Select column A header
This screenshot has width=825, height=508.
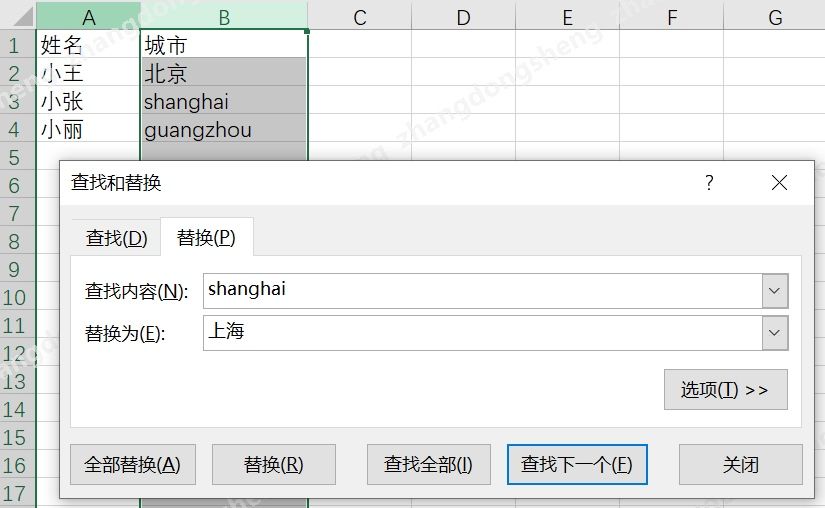(88, 16)
